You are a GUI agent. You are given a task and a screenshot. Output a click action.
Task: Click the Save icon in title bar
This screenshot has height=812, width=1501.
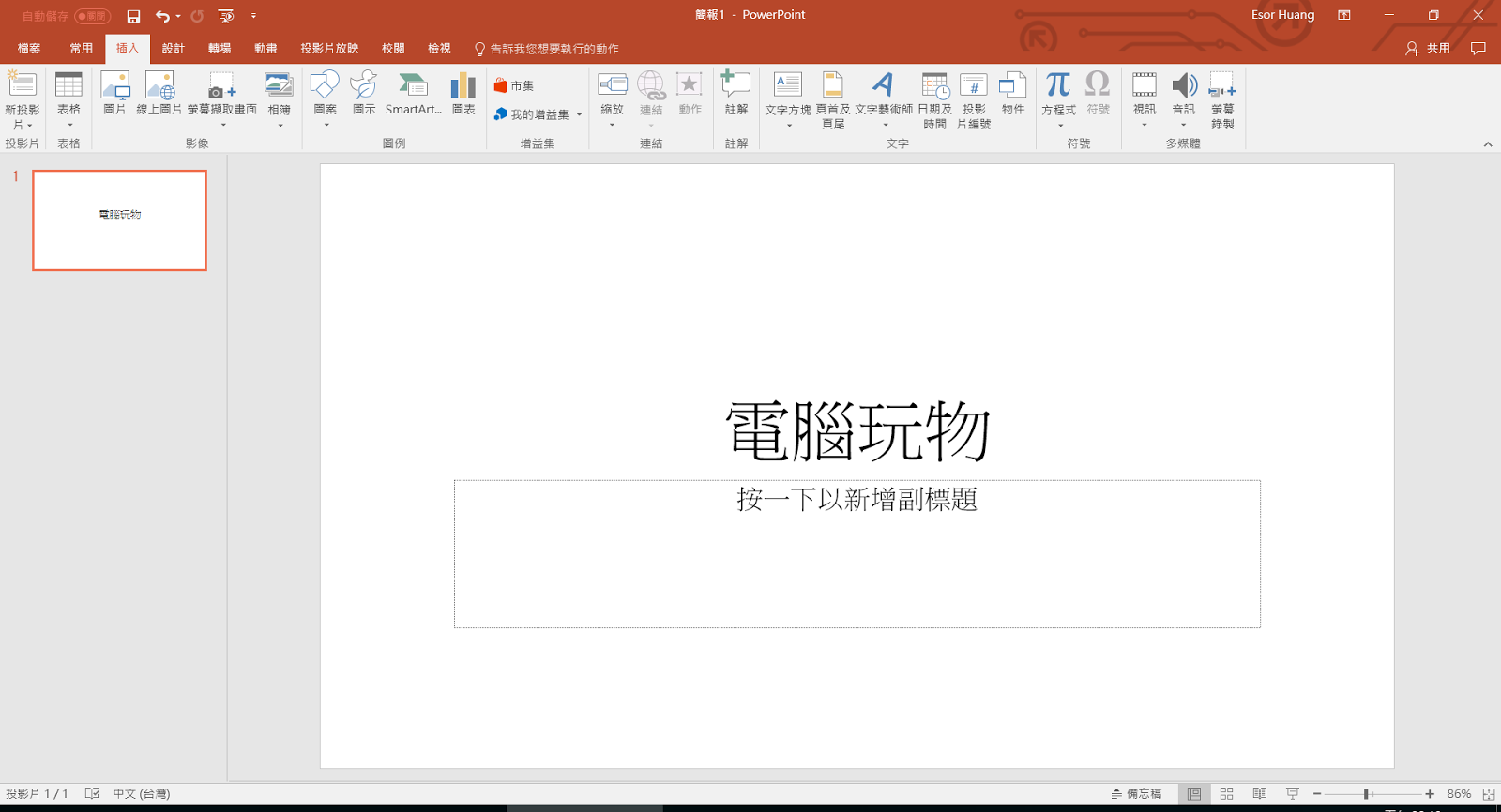(x=133, y=16)
